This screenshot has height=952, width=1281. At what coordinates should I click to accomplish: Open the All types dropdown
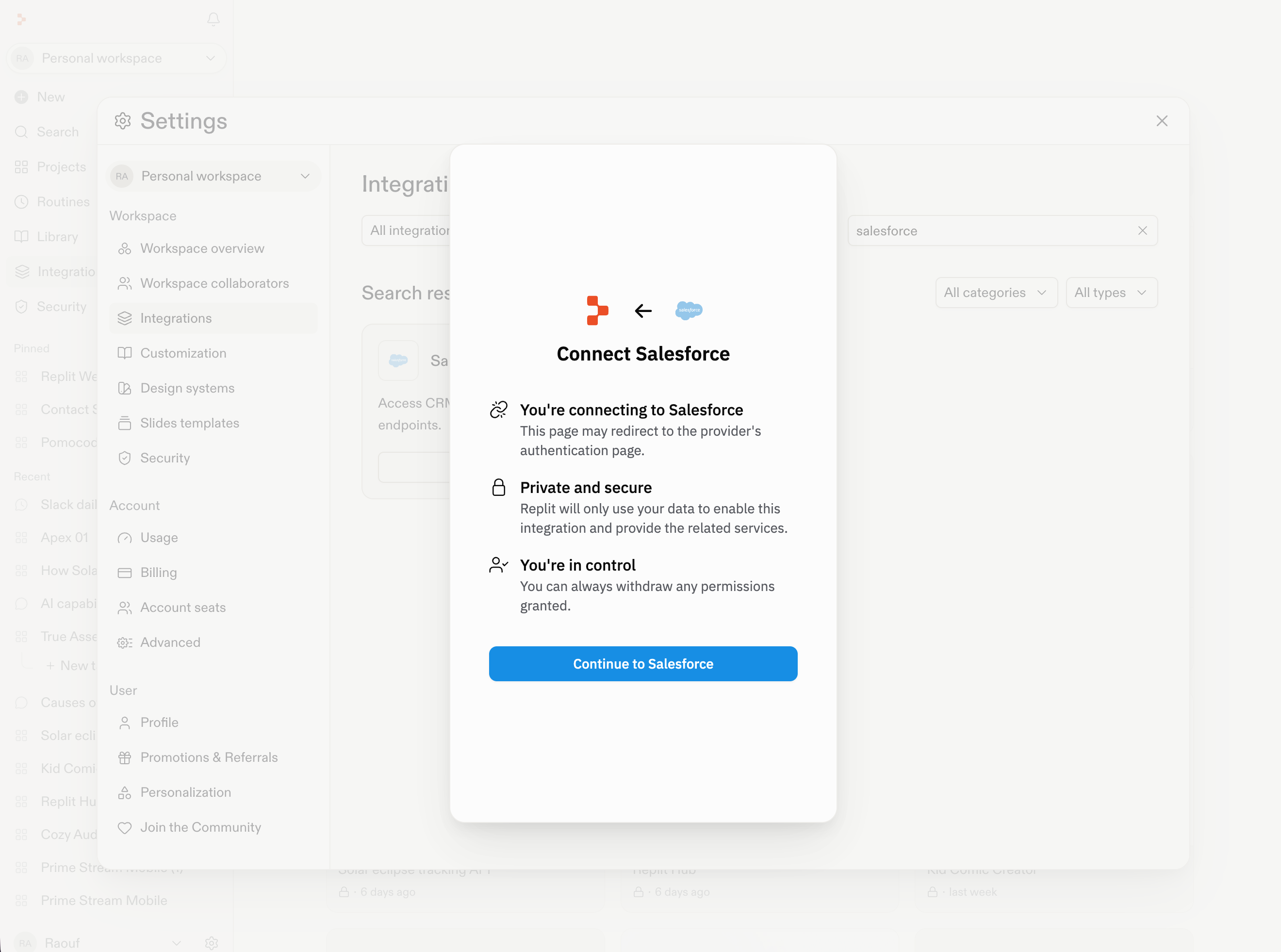pyautogui.click(x=1112, y=293)
